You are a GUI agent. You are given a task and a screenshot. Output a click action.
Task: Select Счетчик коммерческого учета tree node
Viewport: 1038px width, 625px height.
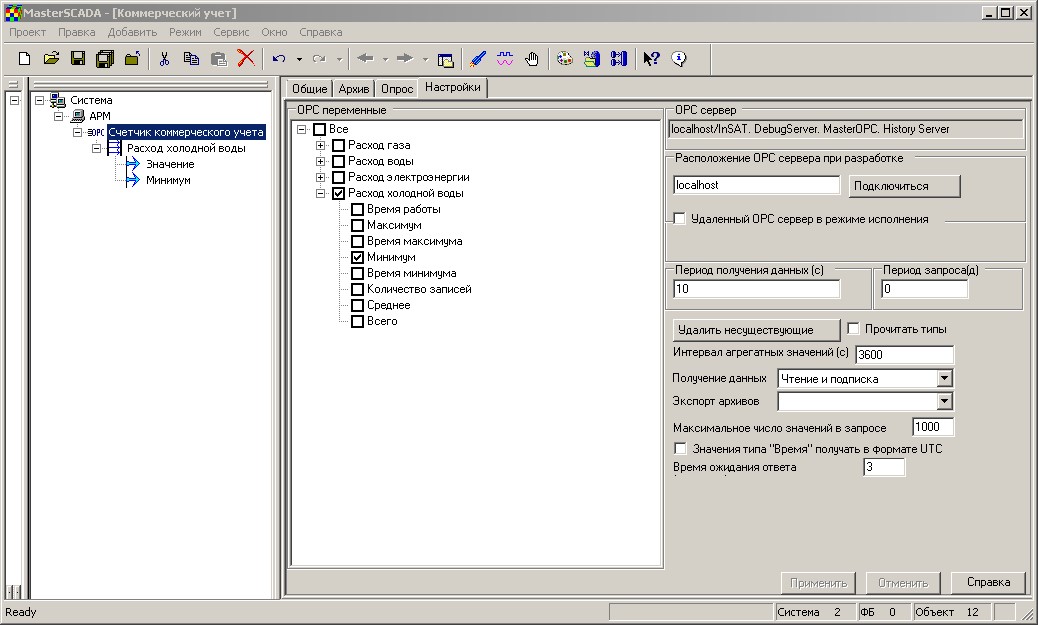point(186,132)
